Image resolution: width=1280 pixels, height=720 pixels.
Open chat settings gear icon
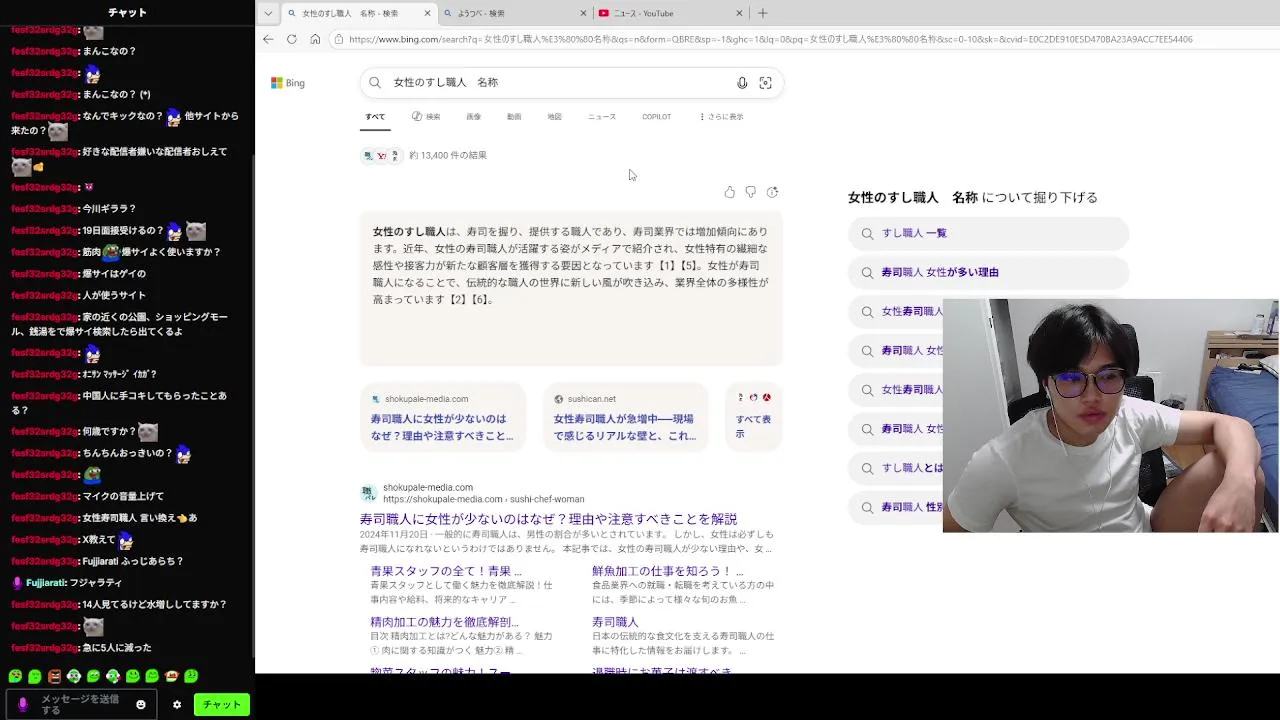point(177,704)
